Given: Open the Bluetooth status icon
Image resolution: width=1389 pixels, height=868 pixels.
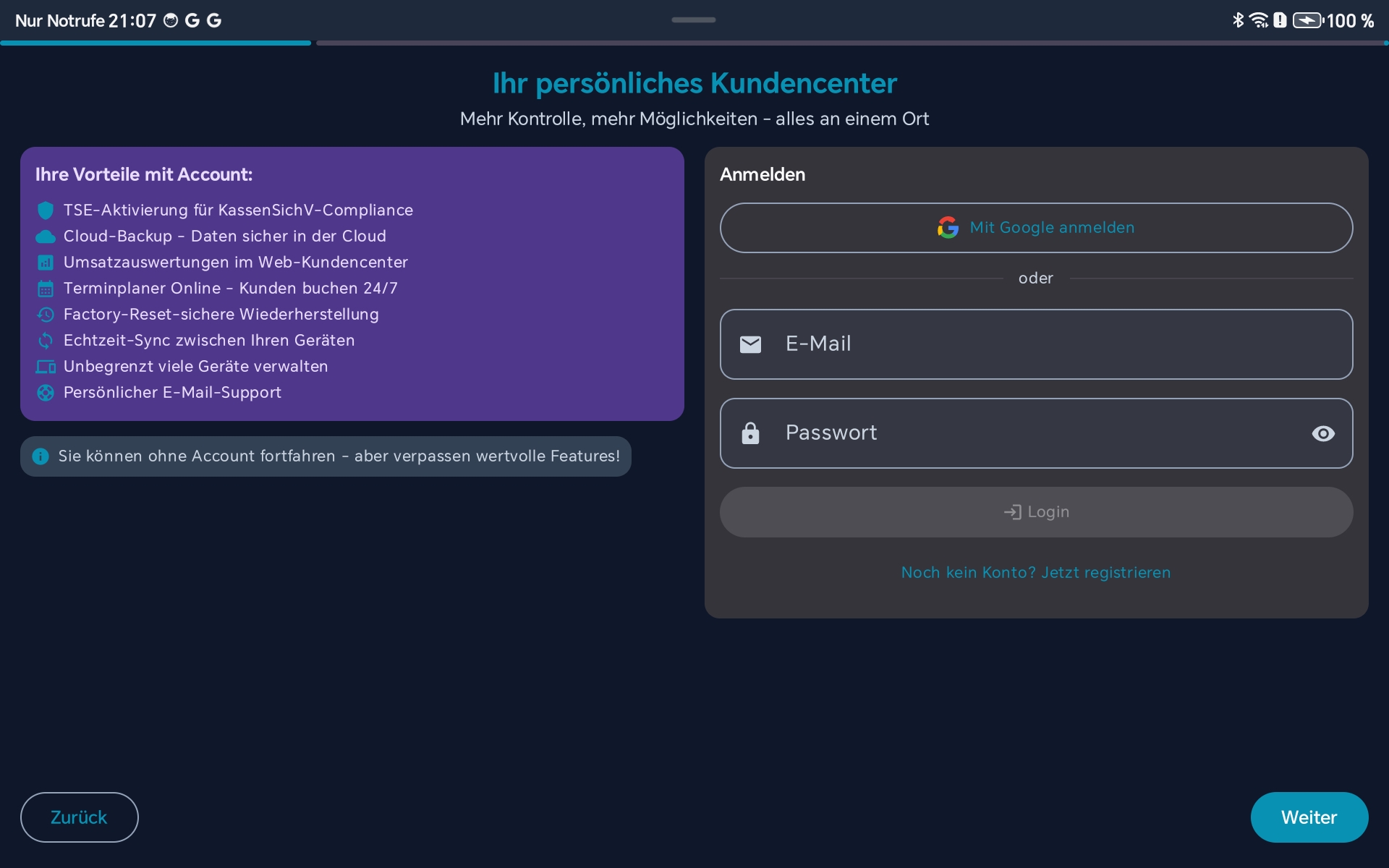Looking at the screenshot, I should [x=1236, y=20].
